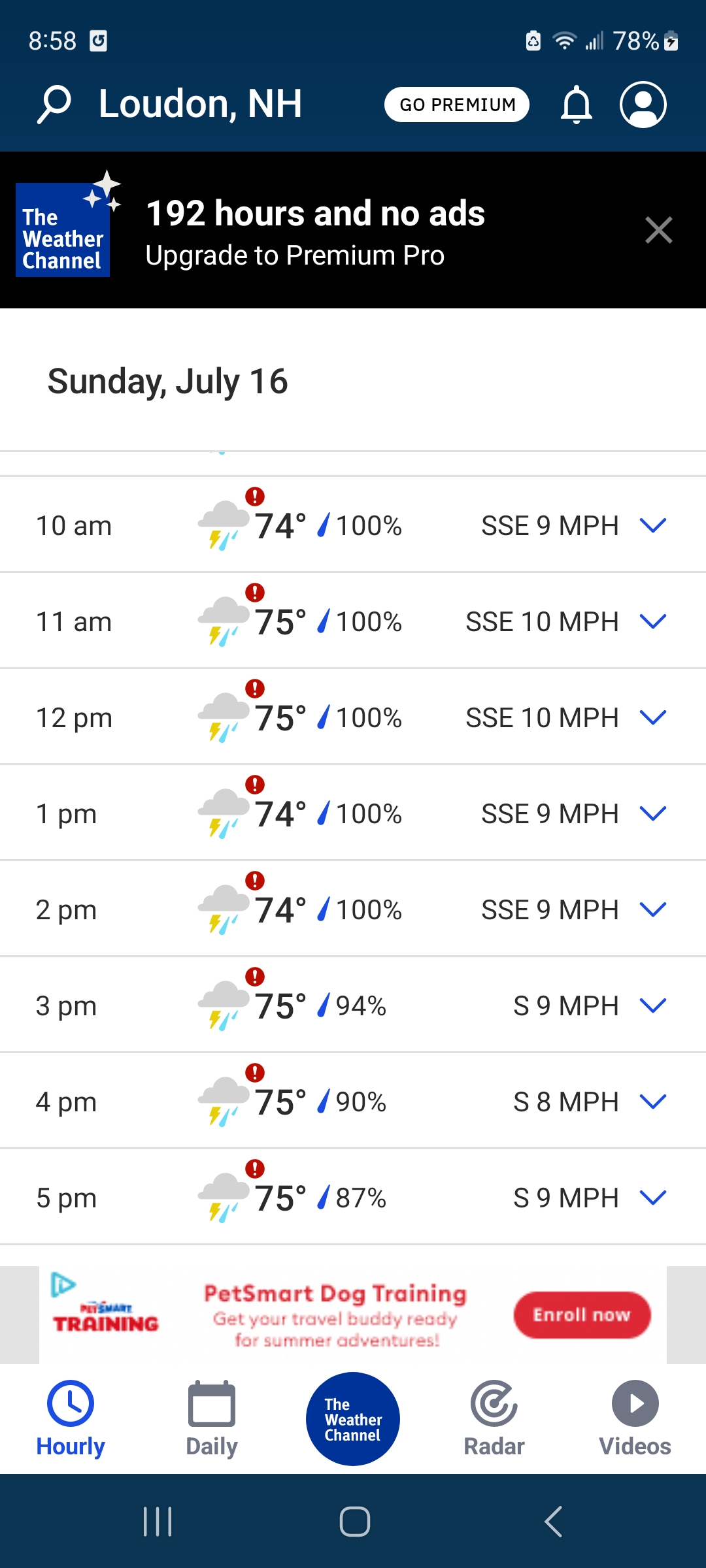Expand the 10 am forecast details
The width and height of the screenshot is (706, 1568).
pos(653,525)
